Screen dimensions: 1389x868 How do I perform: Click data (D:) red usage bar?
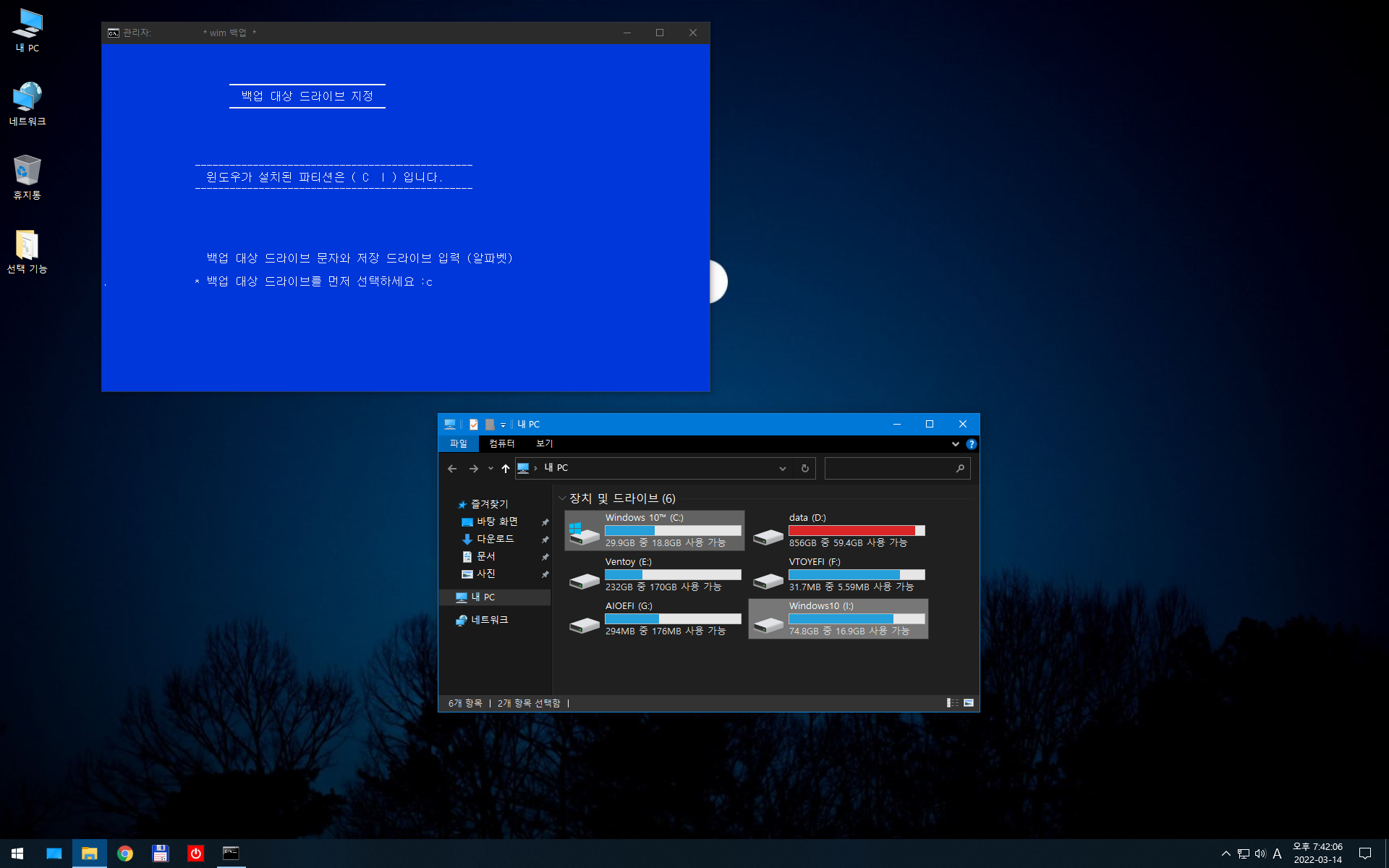point(857,530)
